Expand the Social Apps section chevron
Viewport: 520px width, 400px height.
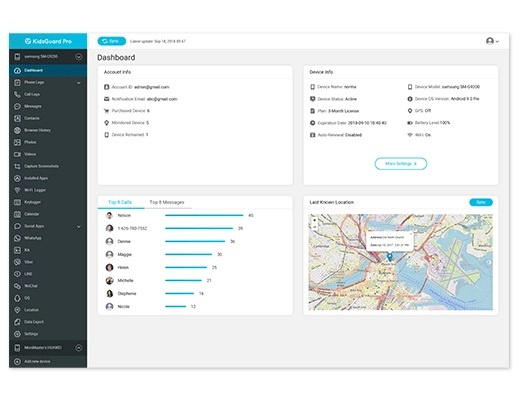point(79,227)
